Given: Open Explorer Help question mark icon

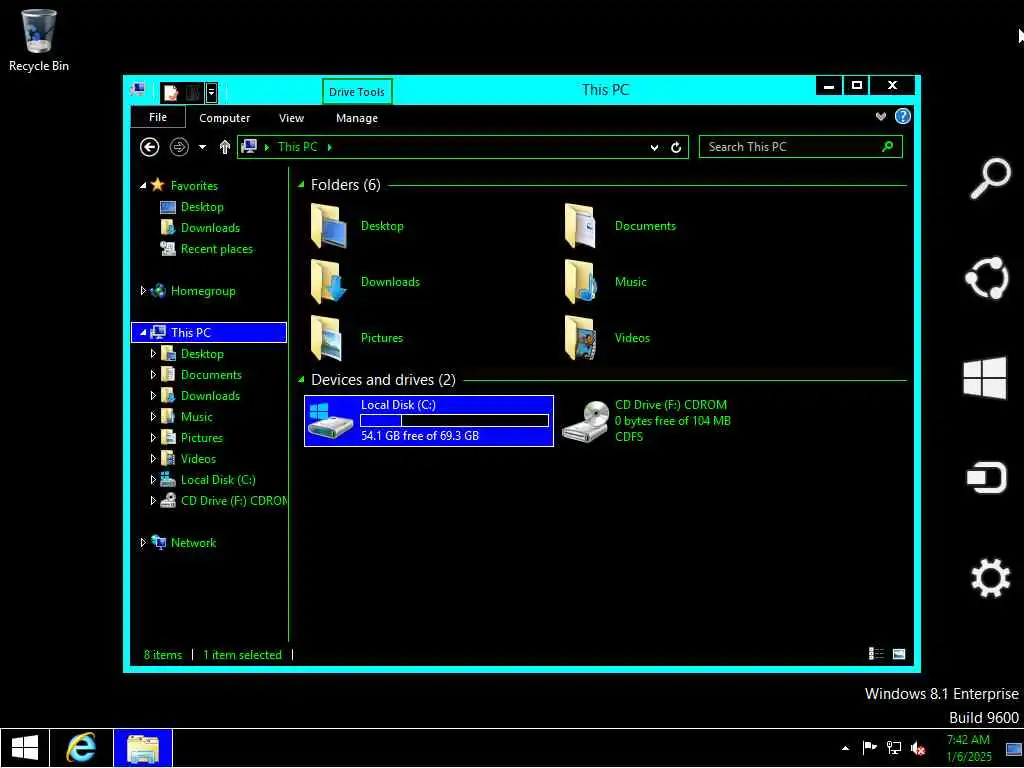Looking at the screenshot, I should (903, 116).
